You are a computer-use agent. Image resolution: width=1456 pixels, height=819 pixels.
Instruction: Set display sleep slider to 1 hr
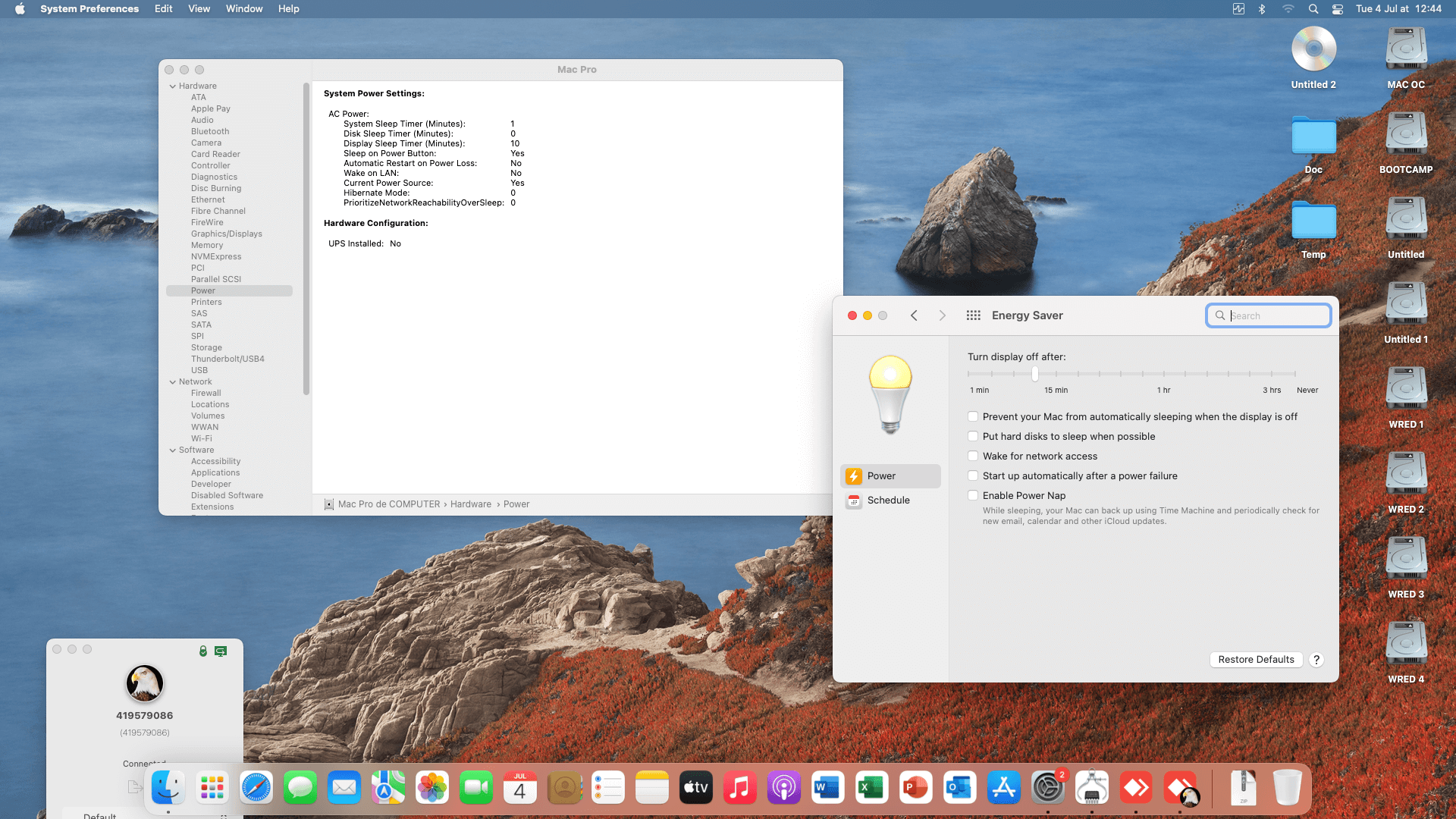tap(1164, 374)
